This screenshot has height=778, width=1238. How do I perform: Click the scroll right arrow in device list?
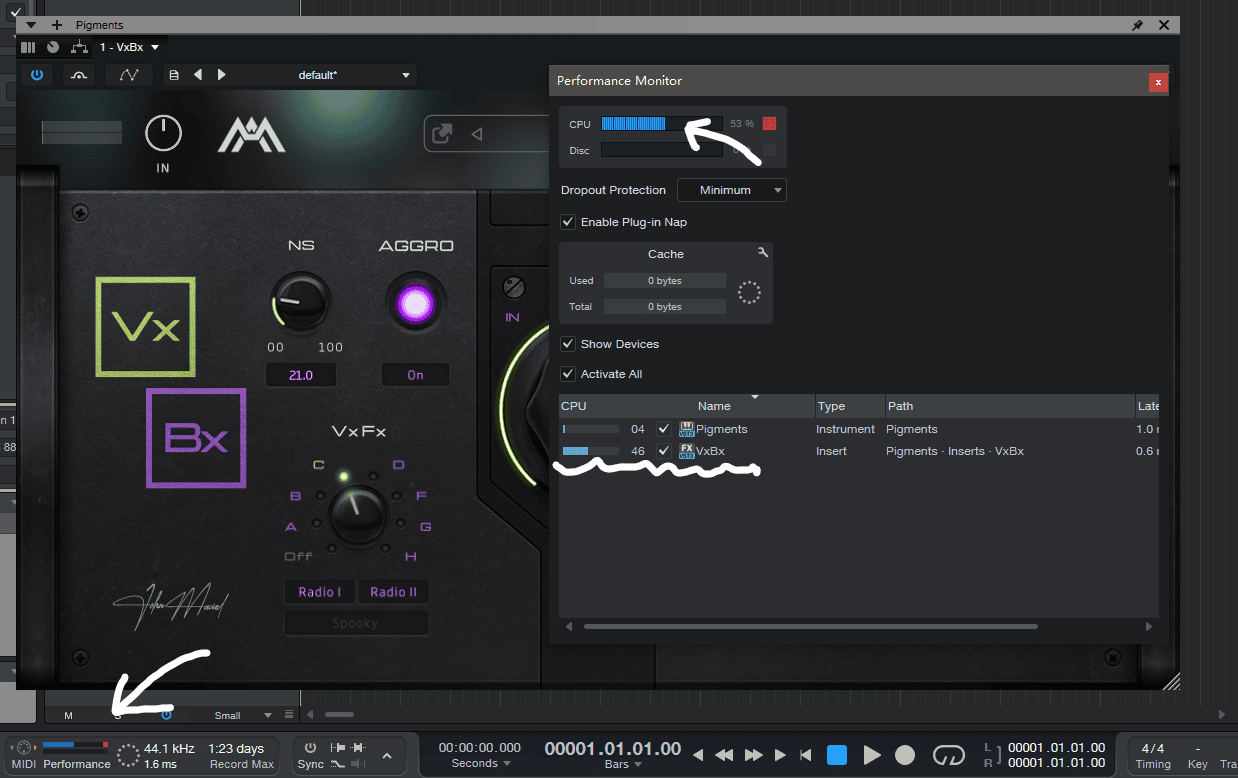point(1148,627)
